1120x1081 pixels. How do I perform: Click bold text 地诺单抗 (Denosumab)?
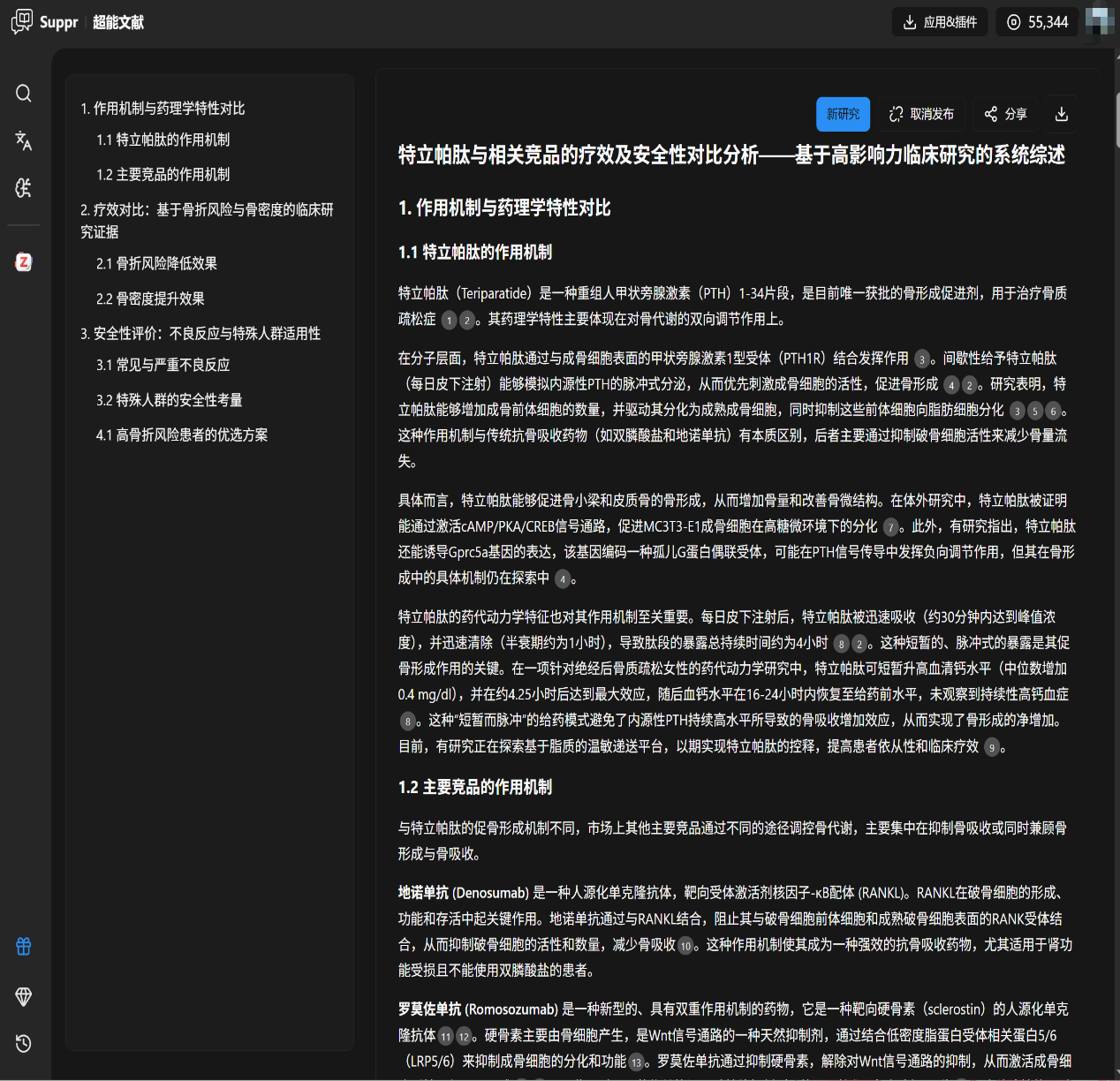tap(464, 893)
